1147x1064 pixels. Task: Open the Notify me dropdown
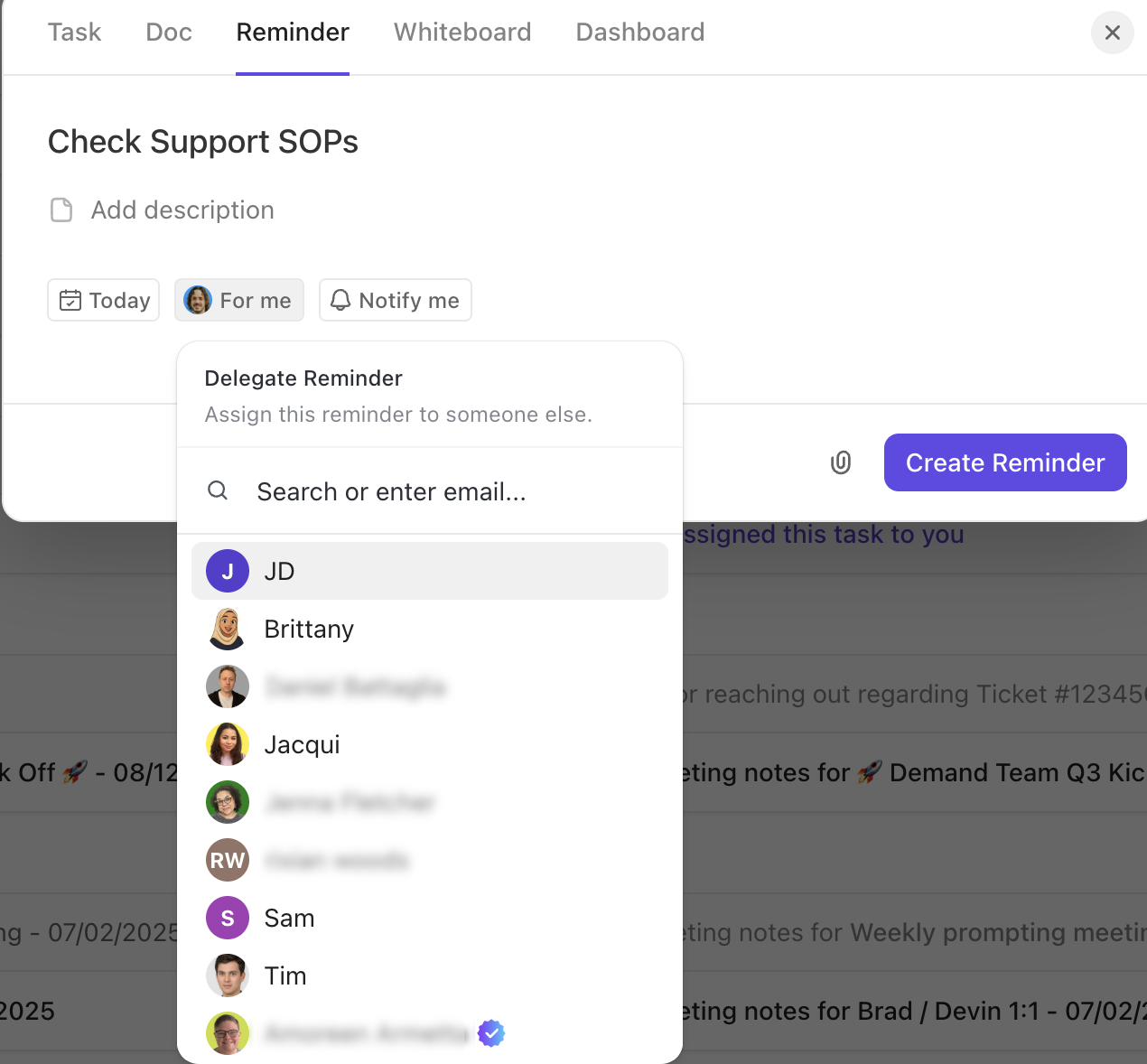click(396, 300)
